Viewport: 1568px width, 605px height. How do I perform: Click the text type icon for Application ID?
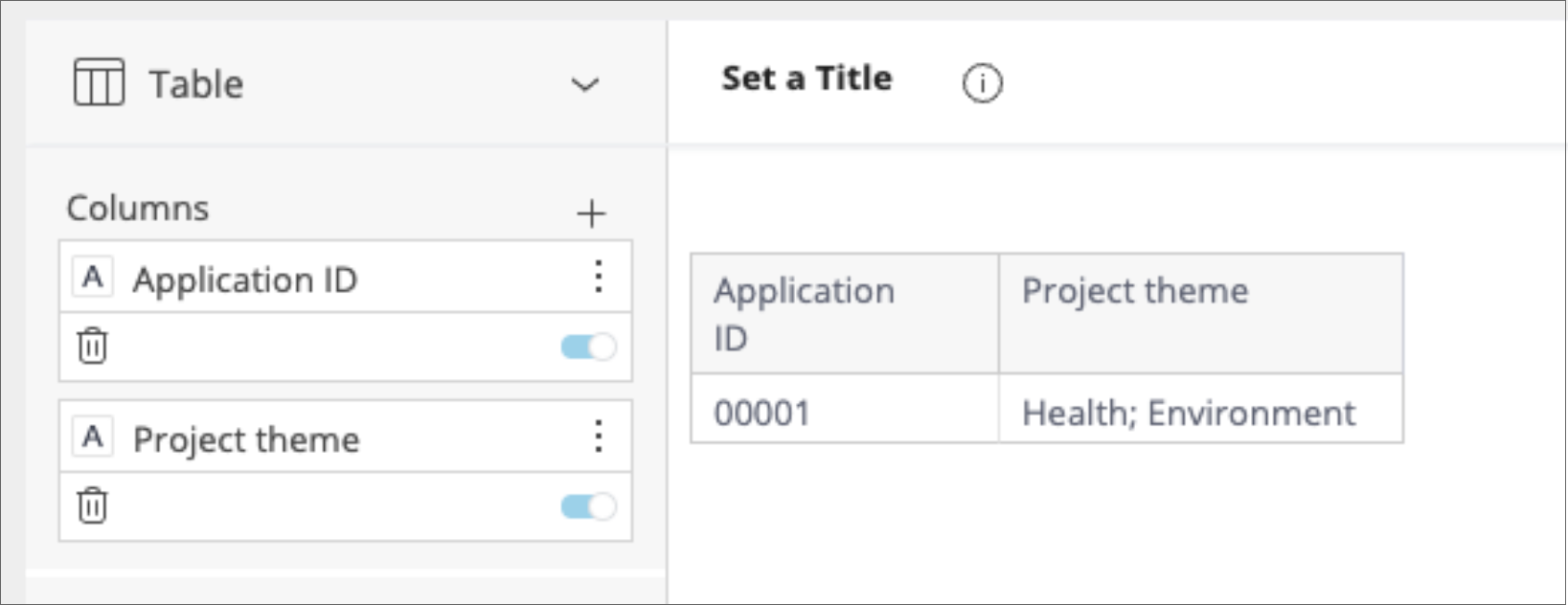point(93,278)
